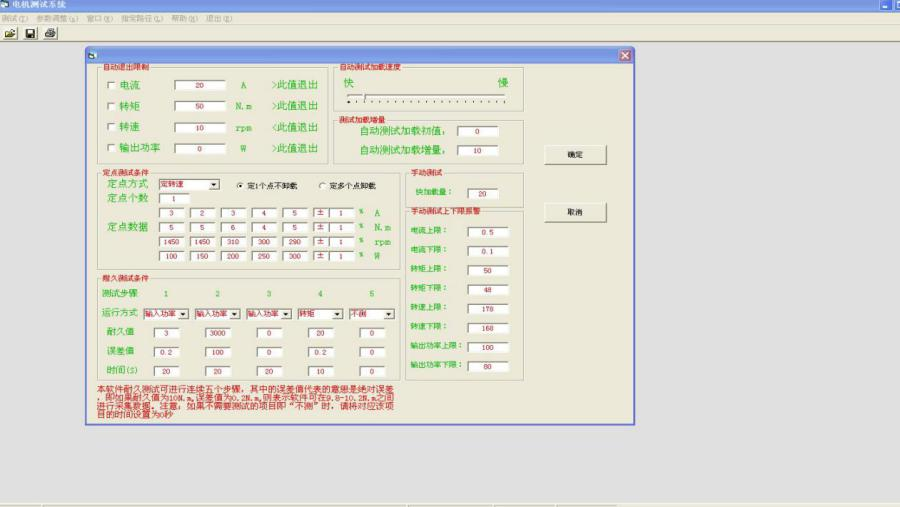The width and height of the screenshot is (900, 507).
Task: Expand step 5 dropdown showing 不测
Action: pos(388,314)
